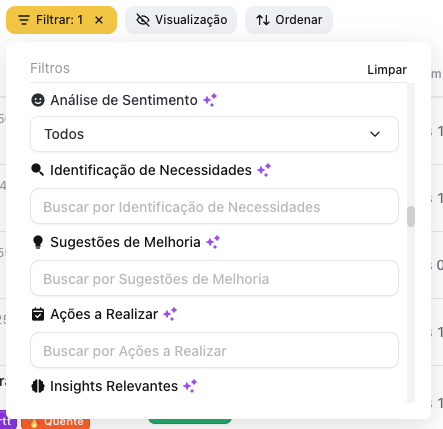Click the smiley icon beside Análise de Sentimento
This screenshot has height=429, width=443.
point(38,100)
